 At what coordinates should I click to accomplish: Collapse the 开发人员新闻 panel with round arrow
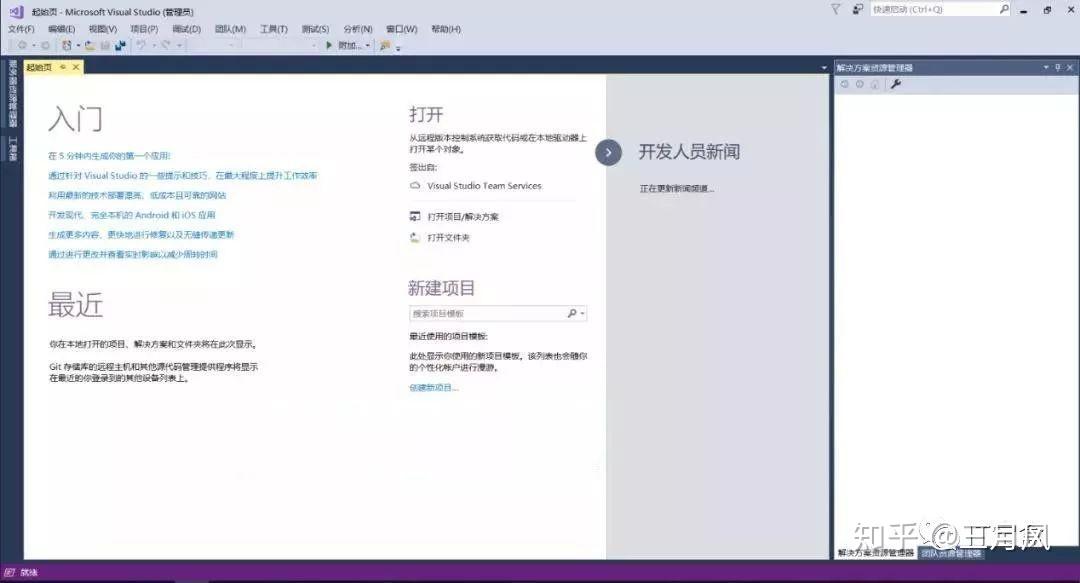pyautogui.click(x=608, y=152)
